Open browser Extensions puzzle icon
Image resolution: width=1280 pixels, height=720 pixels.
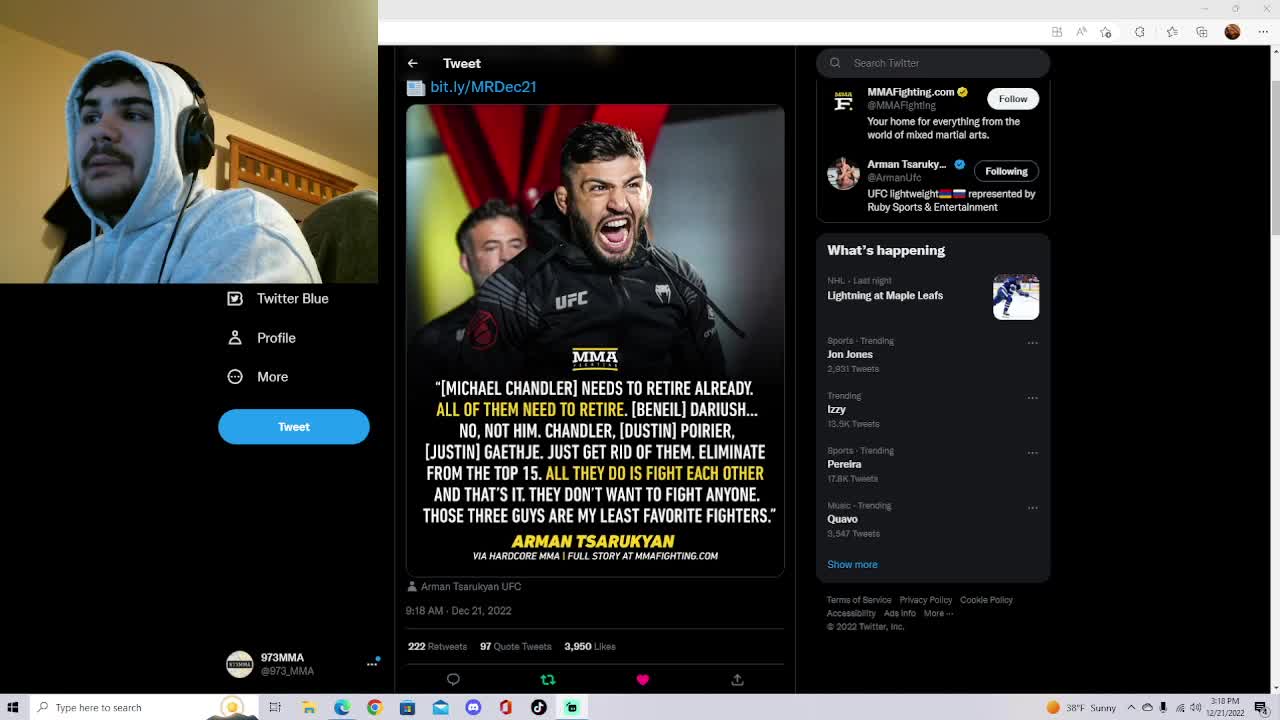[1139, 32]
